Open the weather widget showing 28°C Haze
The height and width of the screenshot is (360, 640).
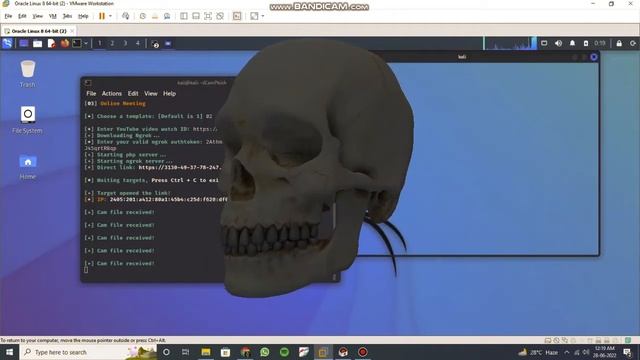[538, 352]
